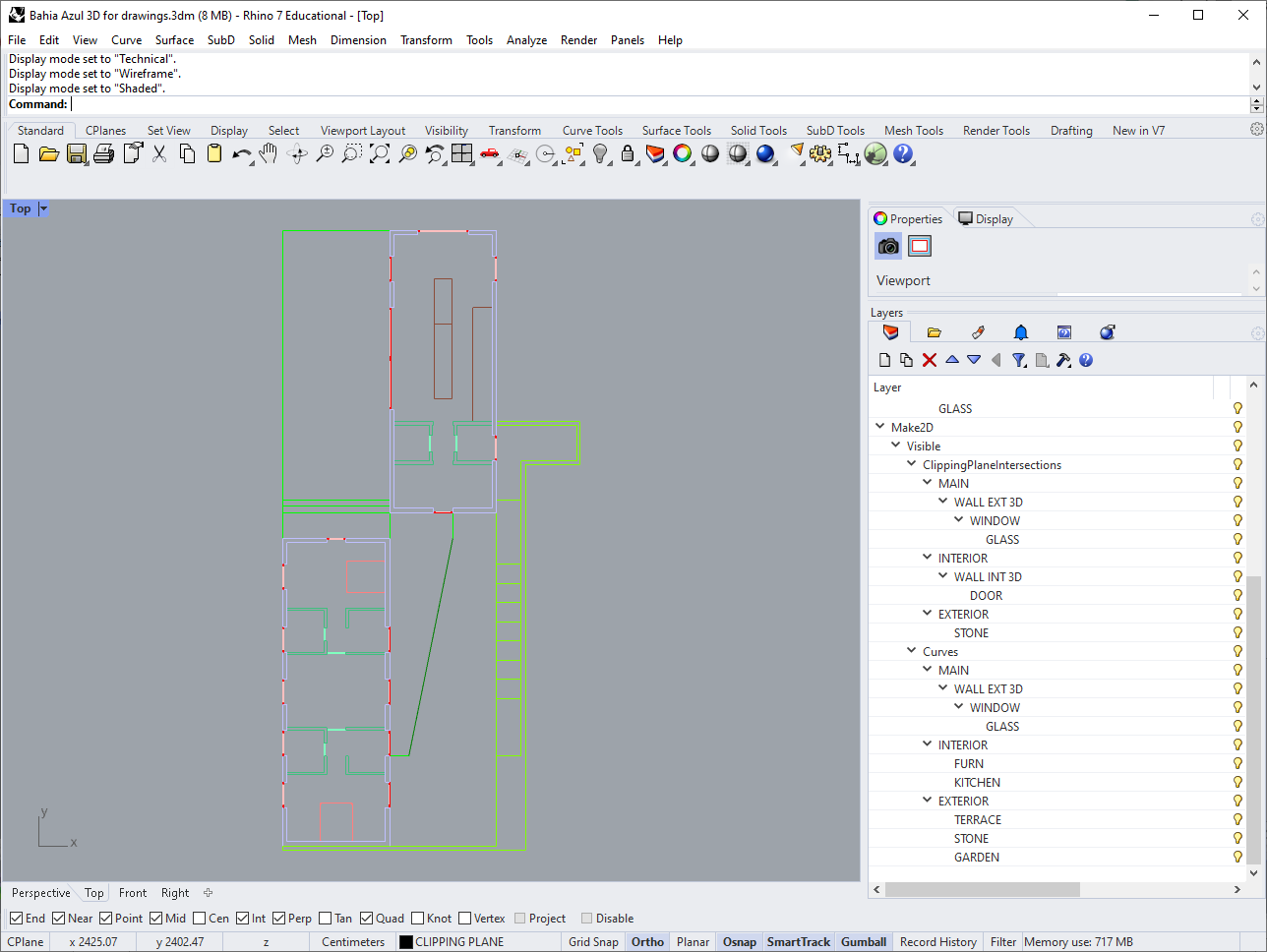Collapse the Make2D layer group
Screen dimensions: 1267x952
[x=880, y=428]
